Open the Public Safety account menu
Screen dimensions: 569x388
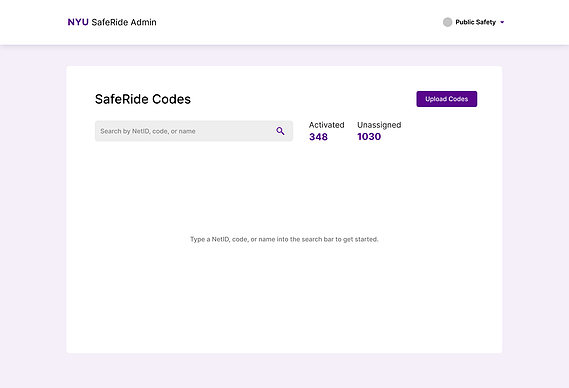coord(474,22)
